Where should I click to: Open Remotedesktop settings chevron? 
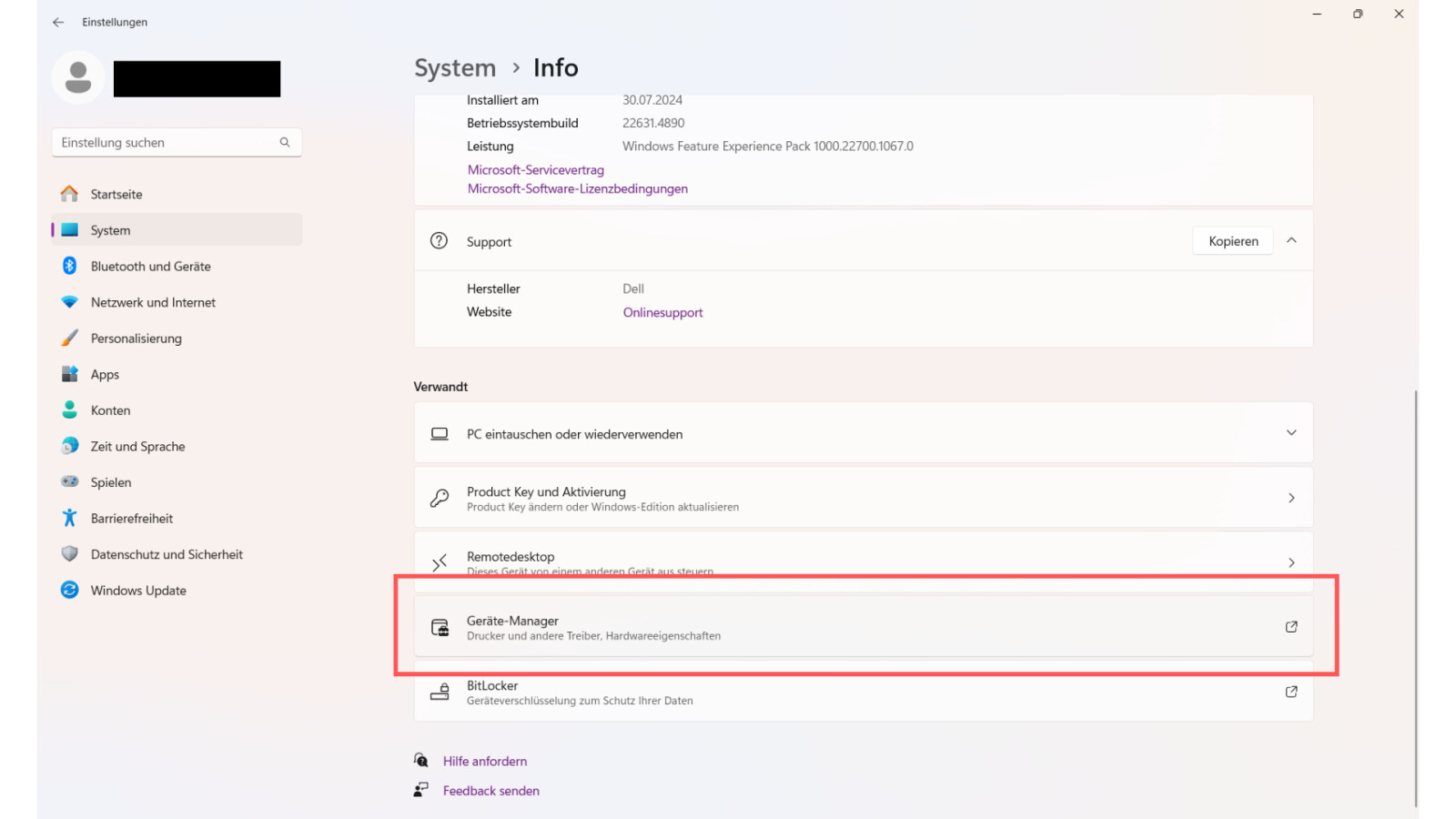(x=1291, y=562)
